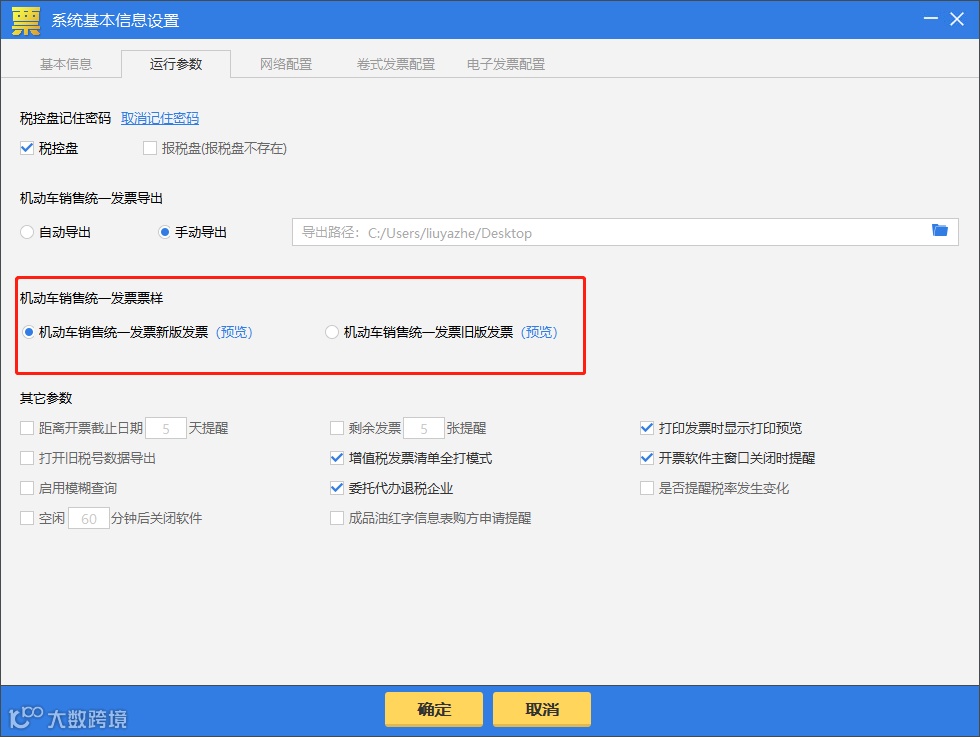Enable 距离开票截止日期 reminder checkbox
This screenshot has width=980, height=737.
click(27, 428)
